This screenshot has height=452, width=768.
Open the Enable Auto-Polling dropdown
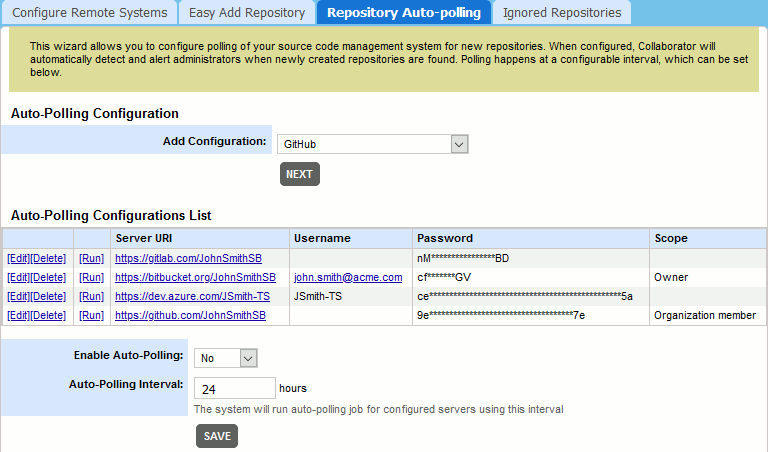228,357
